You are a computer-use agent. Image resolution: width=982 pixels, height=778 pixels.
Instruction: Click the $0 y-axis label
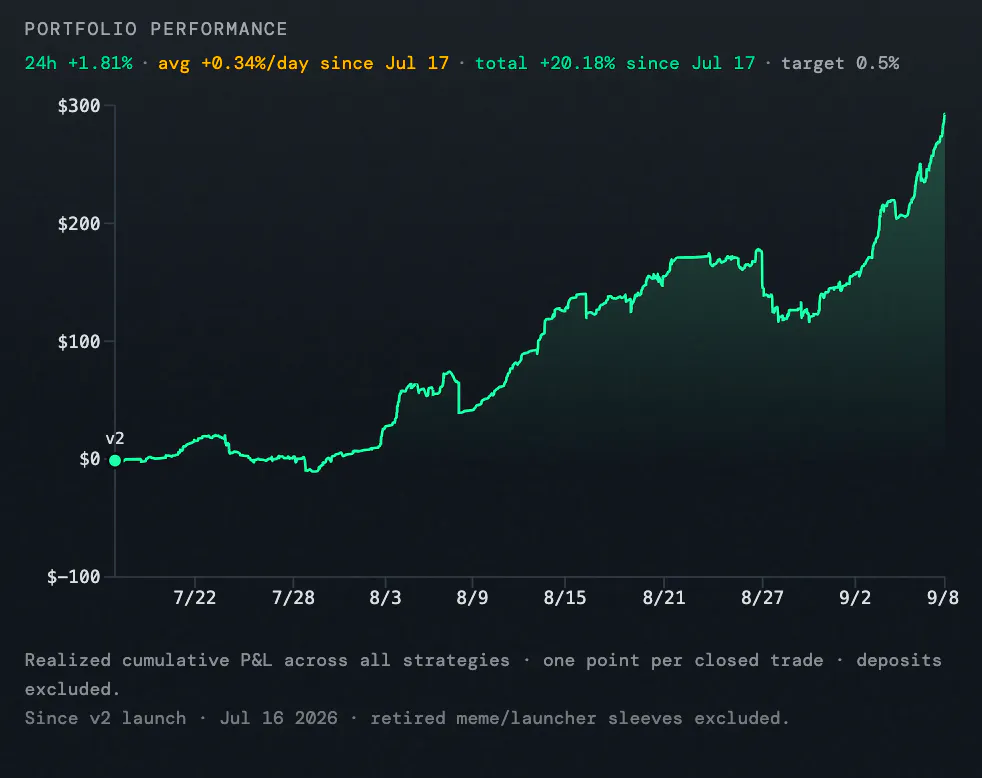(90, 459)
